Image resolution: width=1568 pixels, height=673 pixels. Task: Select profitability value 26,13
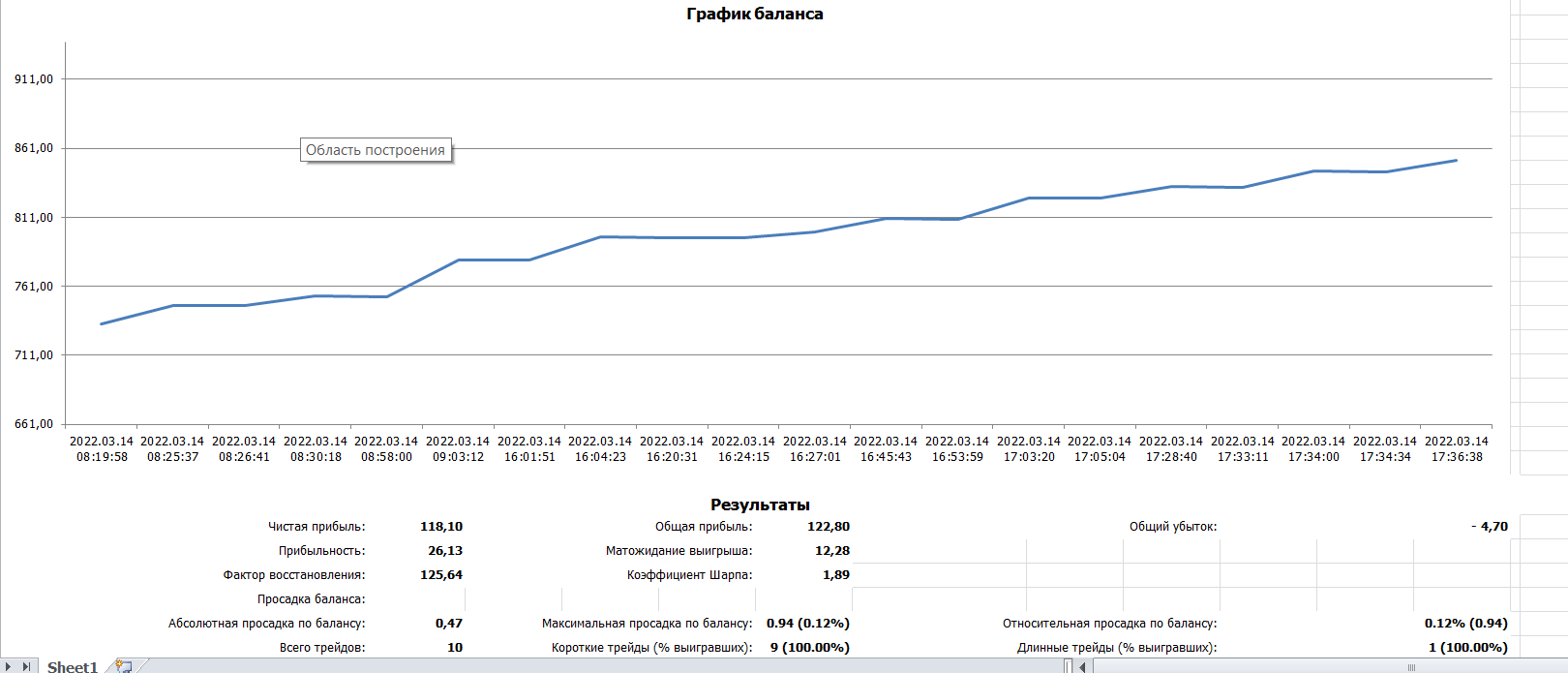coord(445,551)
